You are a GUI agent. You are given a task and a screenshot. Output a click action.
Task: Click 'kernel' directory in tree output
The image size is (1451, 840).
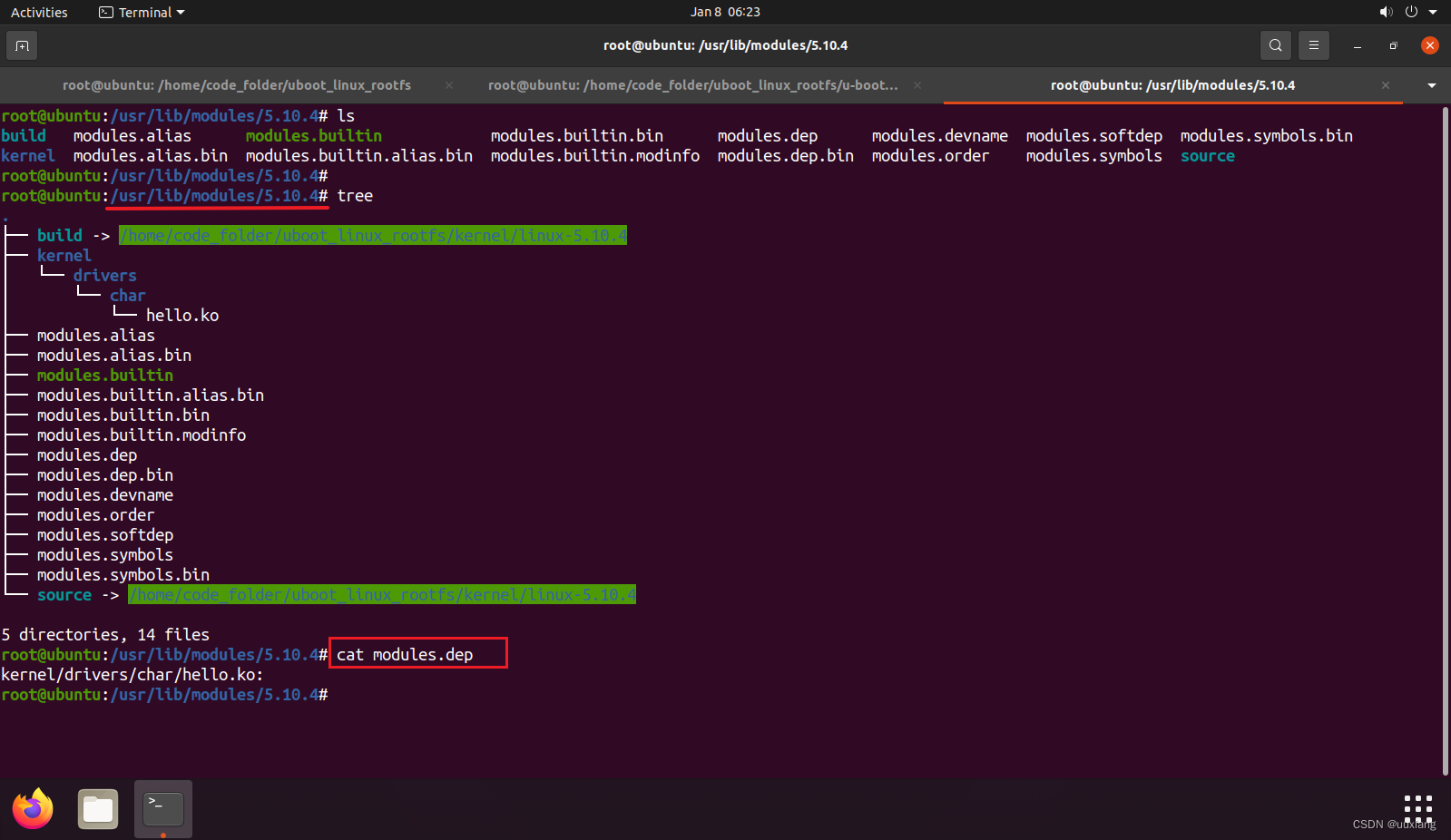pos(64,256)
